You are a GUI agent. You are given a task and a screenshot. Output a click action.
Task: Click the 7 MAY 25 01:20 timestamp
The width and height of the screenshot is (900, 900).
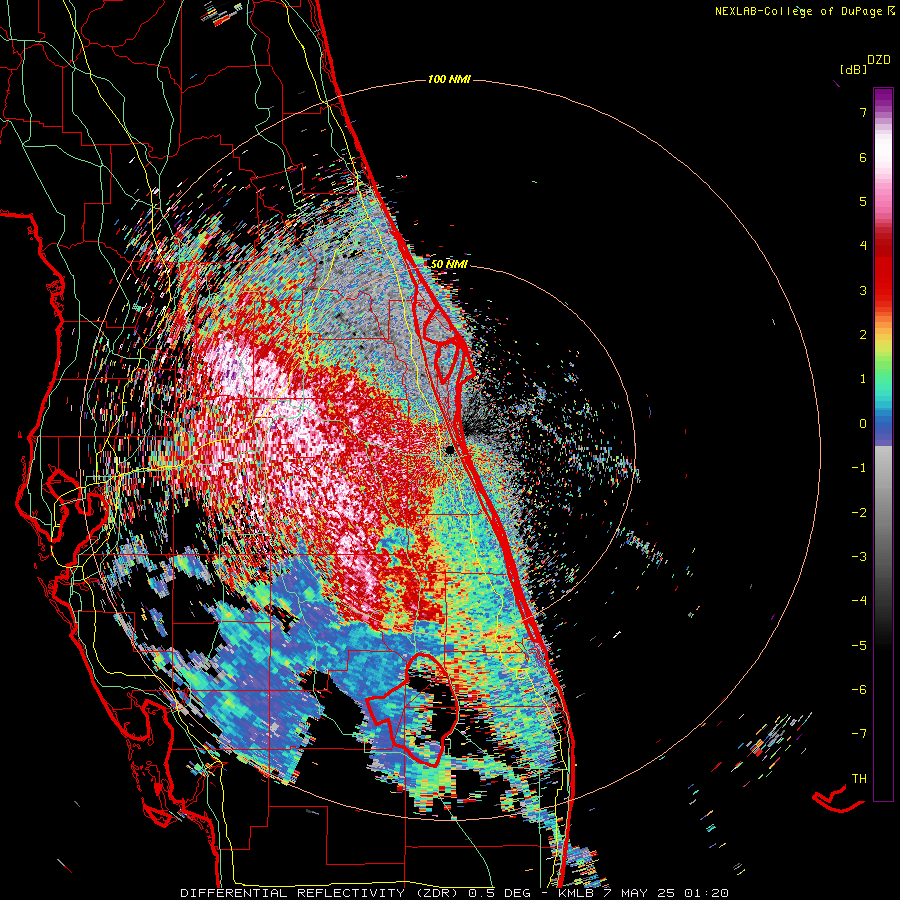coord(666,893)
